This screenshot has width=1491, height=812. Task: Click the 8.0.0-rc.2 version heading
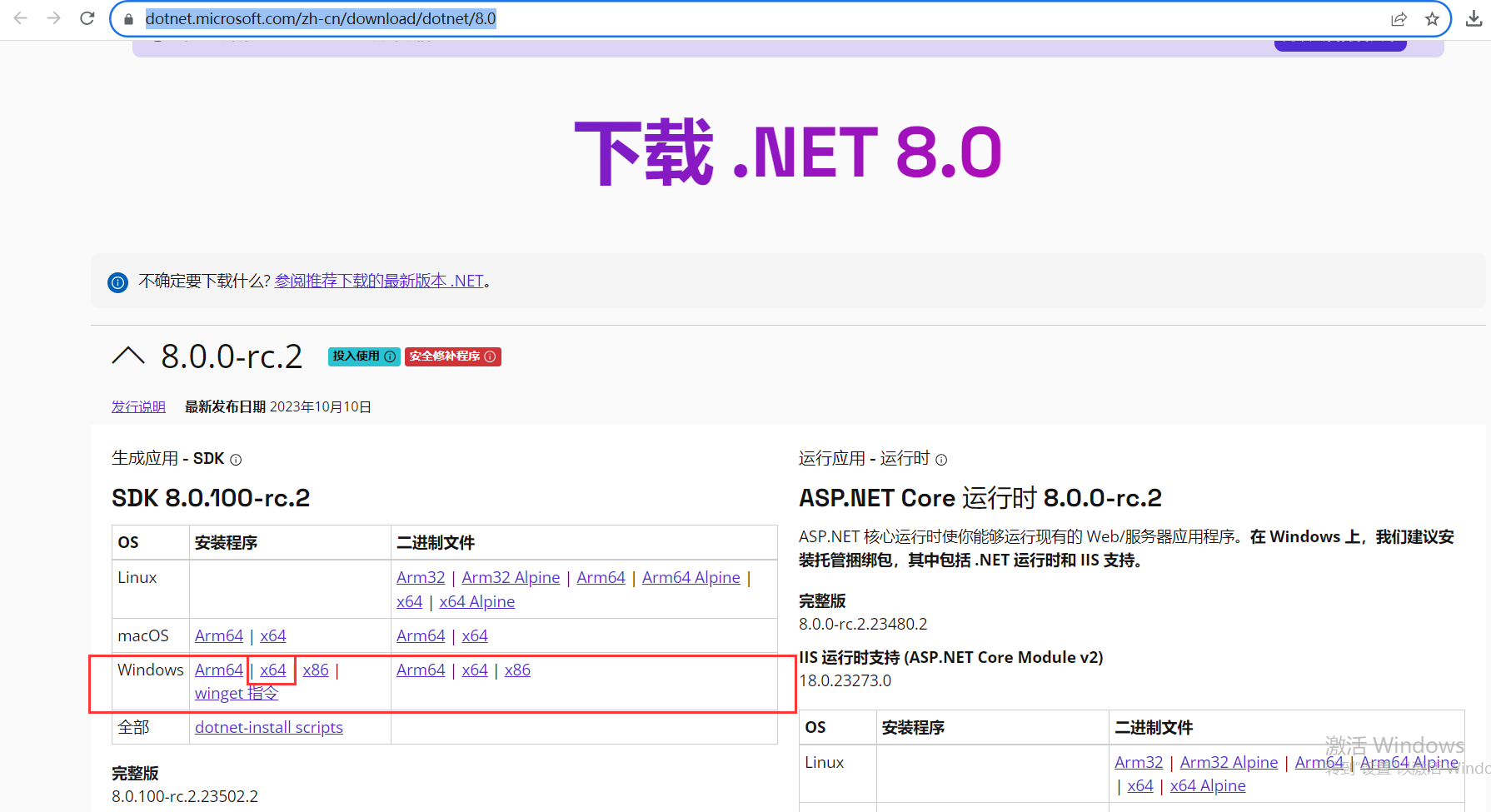[232, 356]
